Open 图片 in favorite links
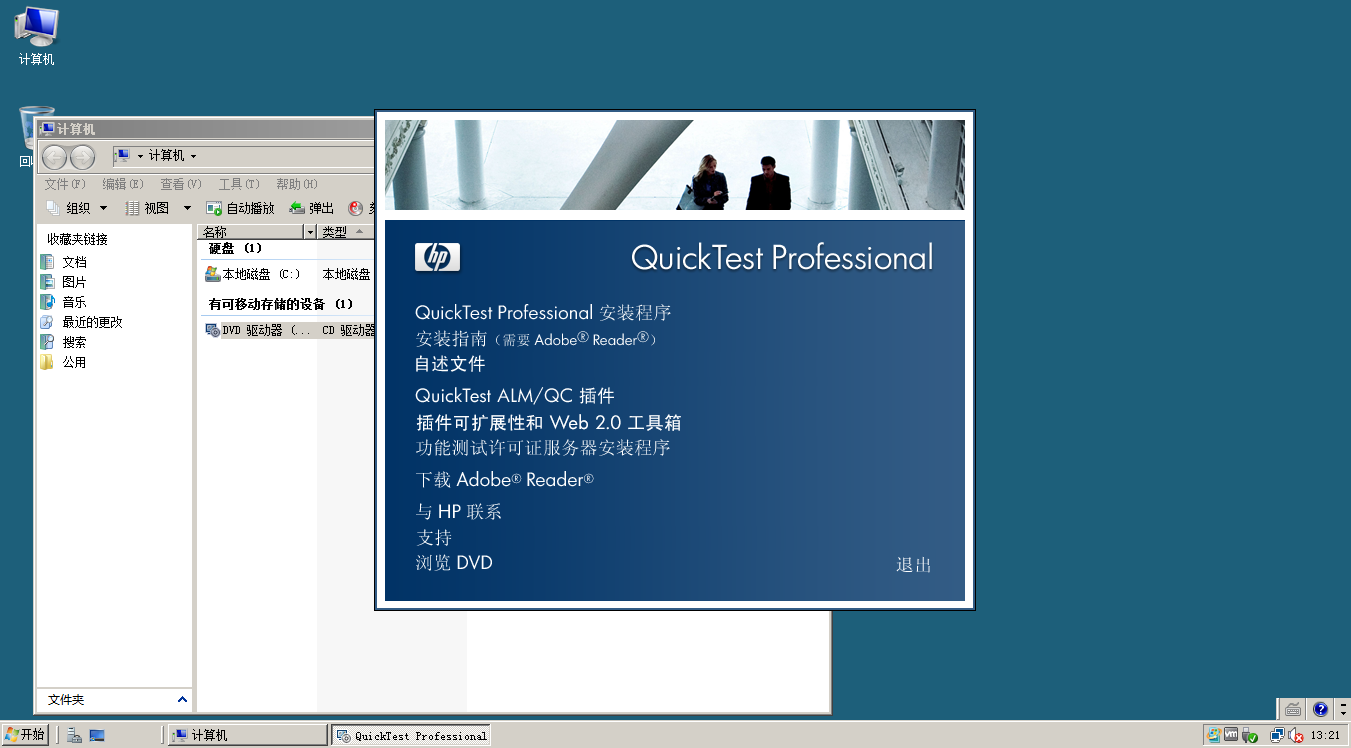Screen dimensions: 1351x748 64,282
